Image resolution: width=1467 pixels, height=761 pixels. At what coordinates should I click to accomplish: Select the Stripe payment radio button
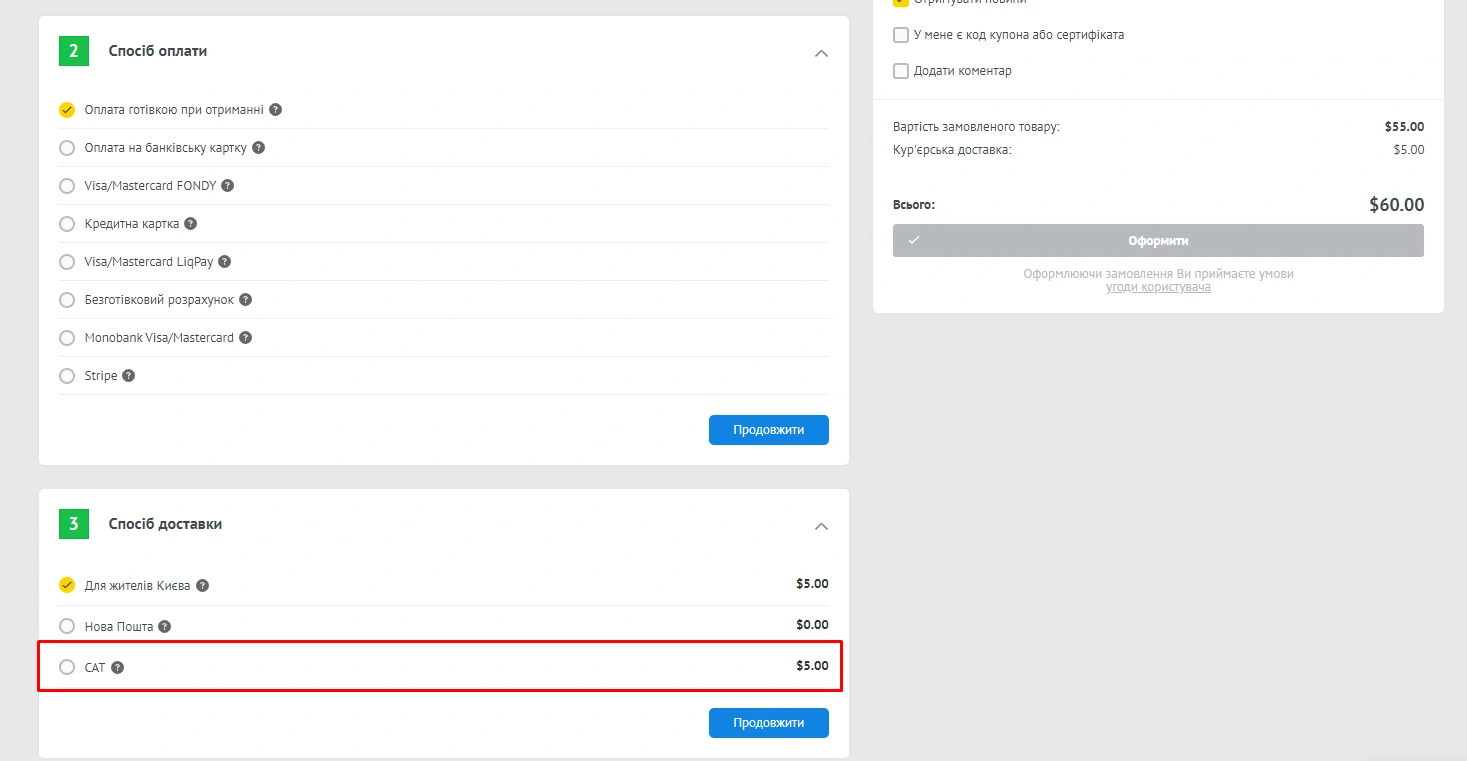67,376
